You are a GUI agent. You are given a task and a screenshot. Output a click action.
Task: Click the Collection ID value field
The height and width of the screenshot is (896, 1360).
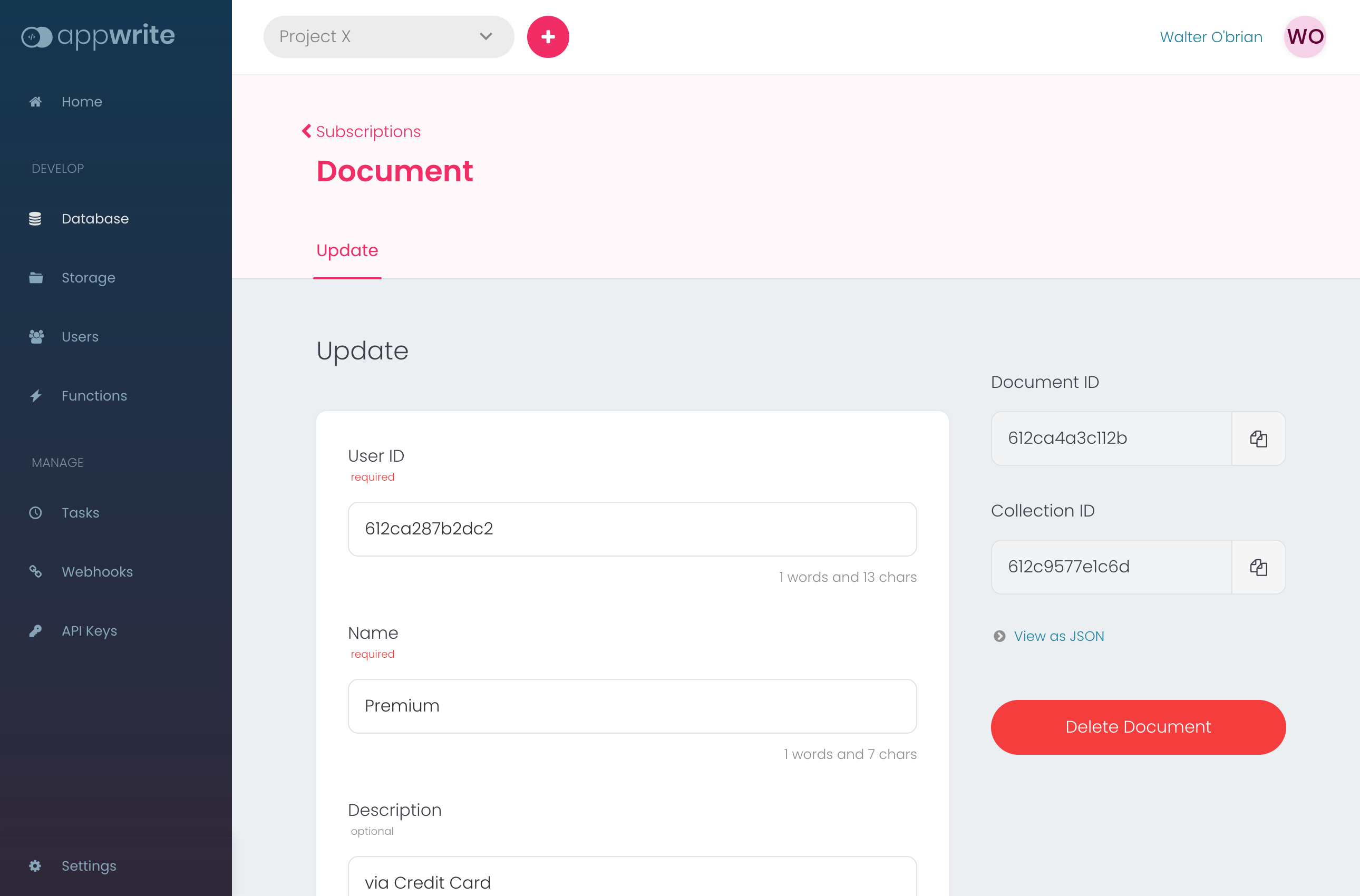click(1111, 567)
